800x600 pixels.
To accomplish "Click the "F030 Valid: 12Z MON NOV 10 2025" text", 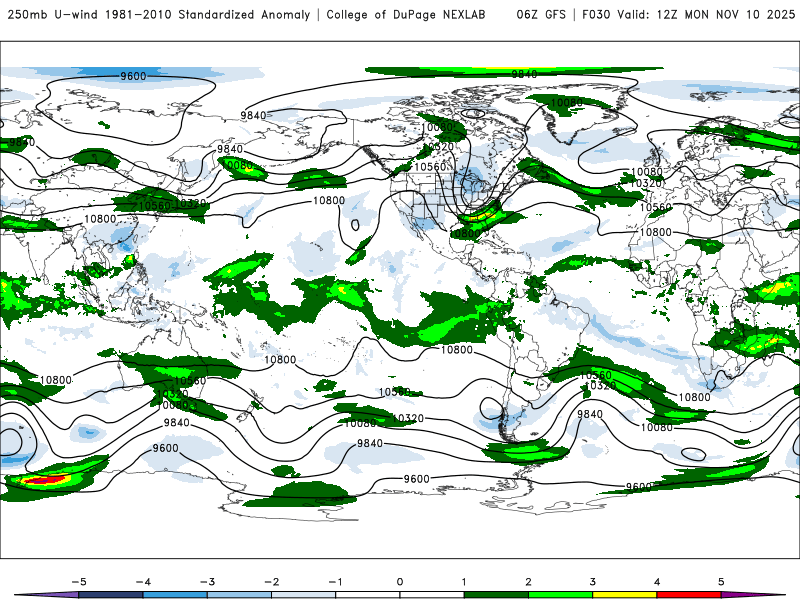I will pos(688,14).
